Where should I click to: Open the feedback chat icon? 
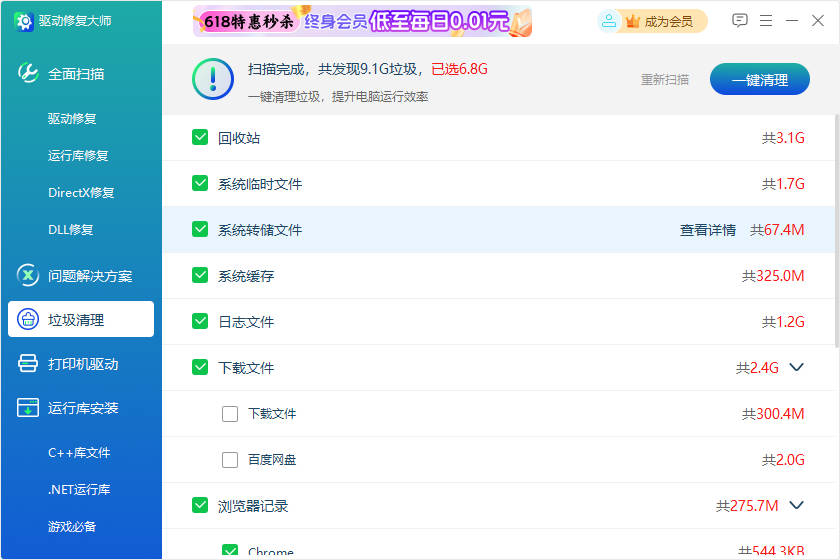click(x=739, y=21)
